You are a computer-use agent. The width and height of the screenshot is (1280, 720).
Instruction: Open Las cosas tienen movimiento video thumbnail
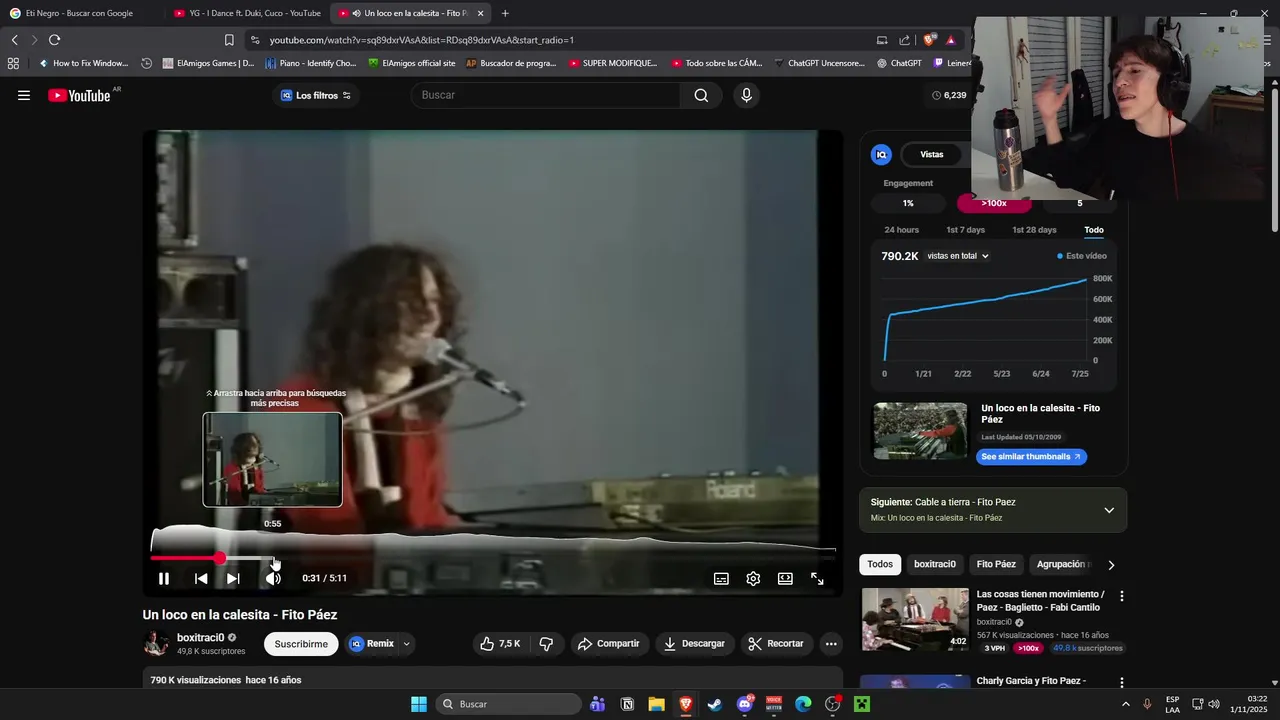(x=915, y=619)
